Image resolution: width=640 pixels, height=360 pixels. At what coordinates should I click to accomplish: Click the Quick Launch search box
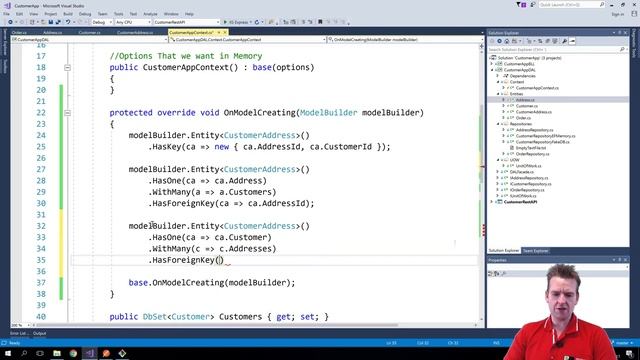[571, 4]
